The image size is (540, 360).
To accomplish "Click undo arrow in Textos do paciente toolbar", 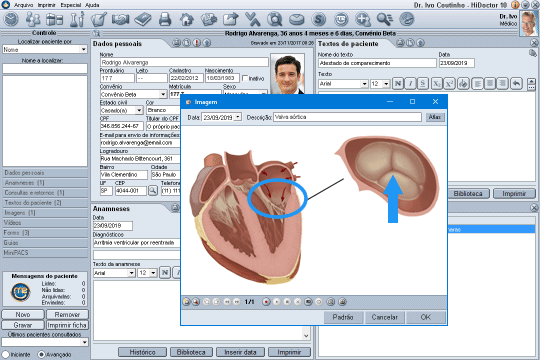I will [x=516, y=83].
